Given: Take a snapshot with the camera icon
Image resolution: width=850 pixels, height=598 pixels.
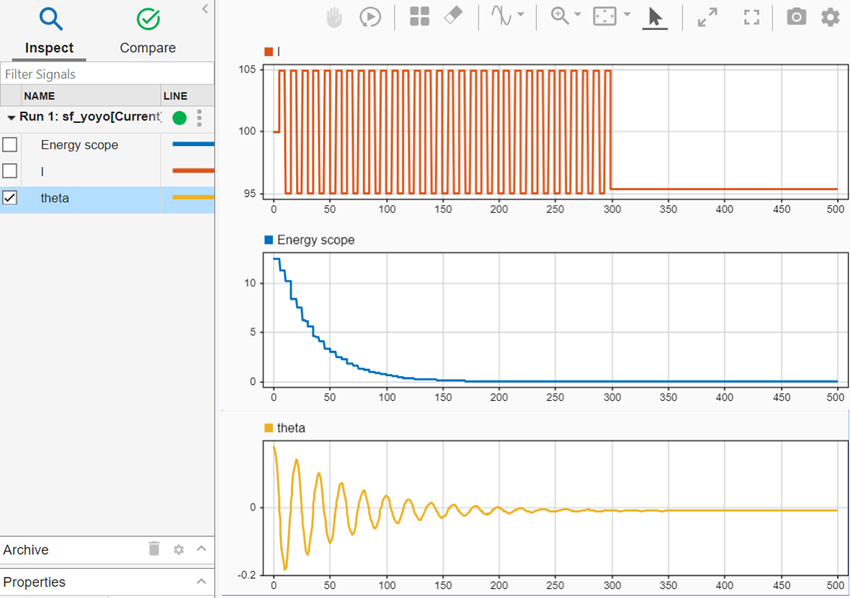Looking at the screenshot, I should click(796, 15).
